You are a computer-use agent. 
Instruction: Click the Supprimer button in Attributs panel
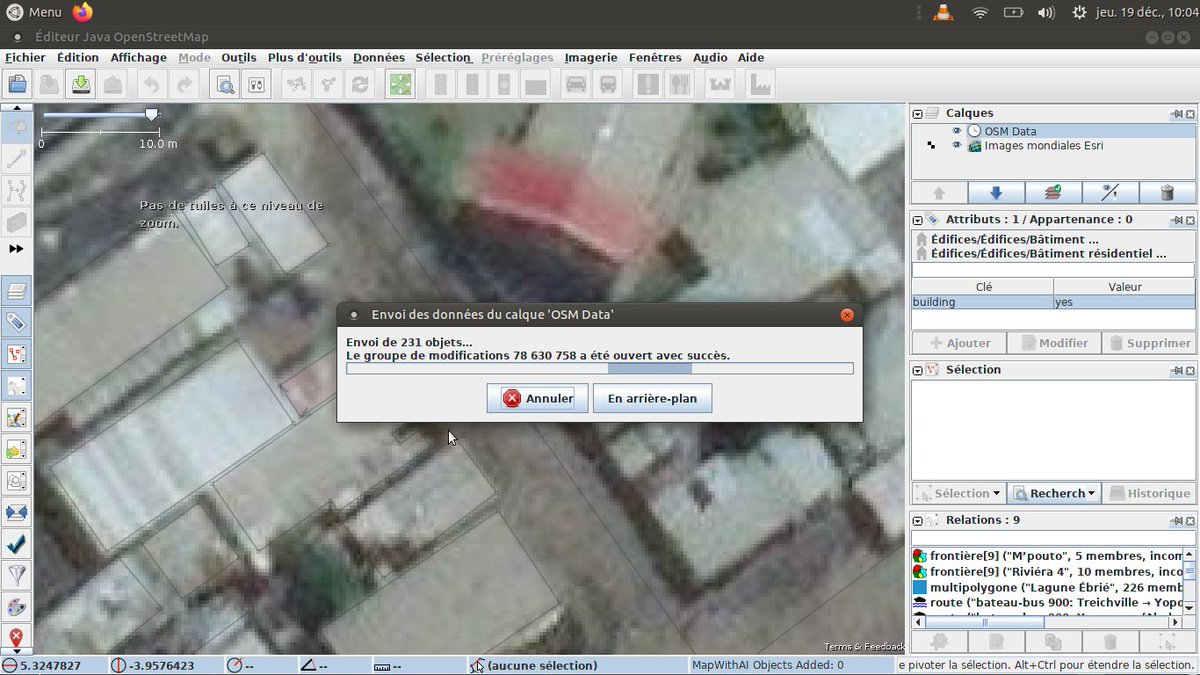point(1149,343)
